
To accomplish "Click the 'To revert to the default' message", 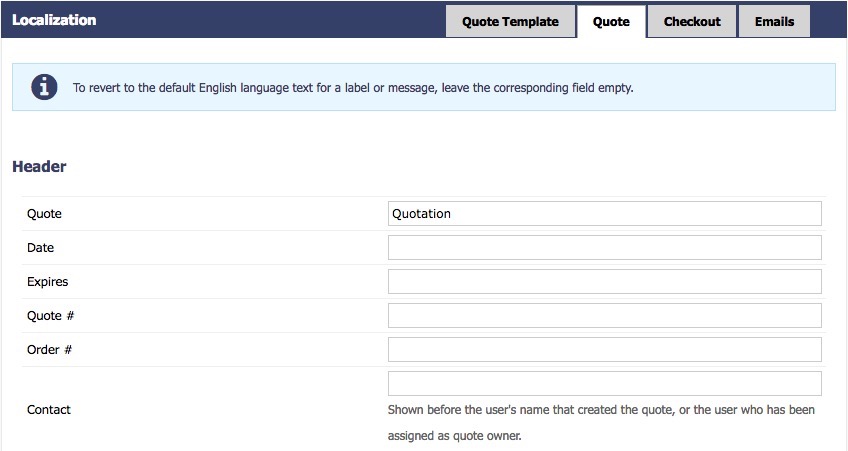I will 353,88.
